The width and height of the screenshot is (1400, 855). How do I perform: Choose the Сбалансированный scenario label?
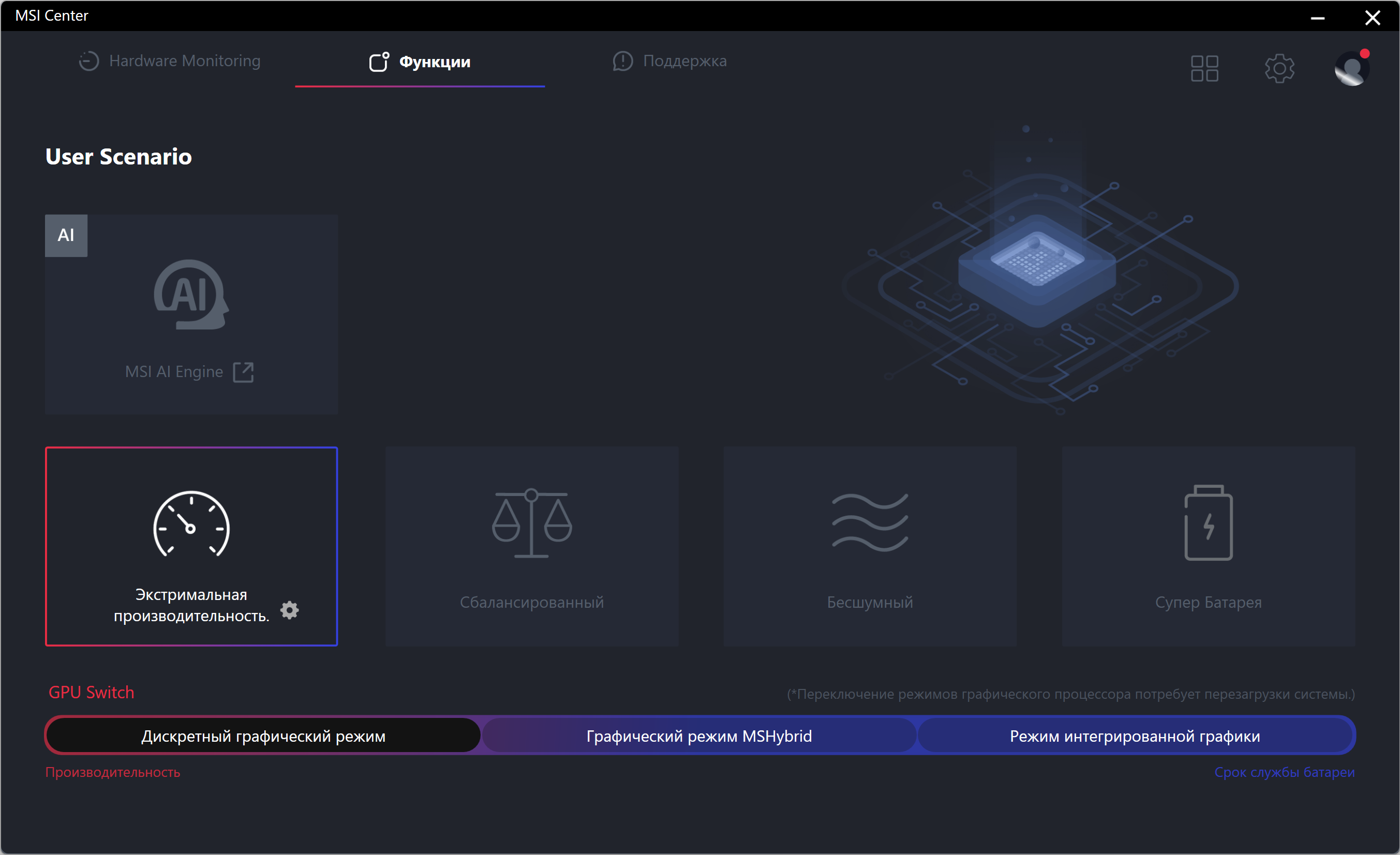point(531,602)
